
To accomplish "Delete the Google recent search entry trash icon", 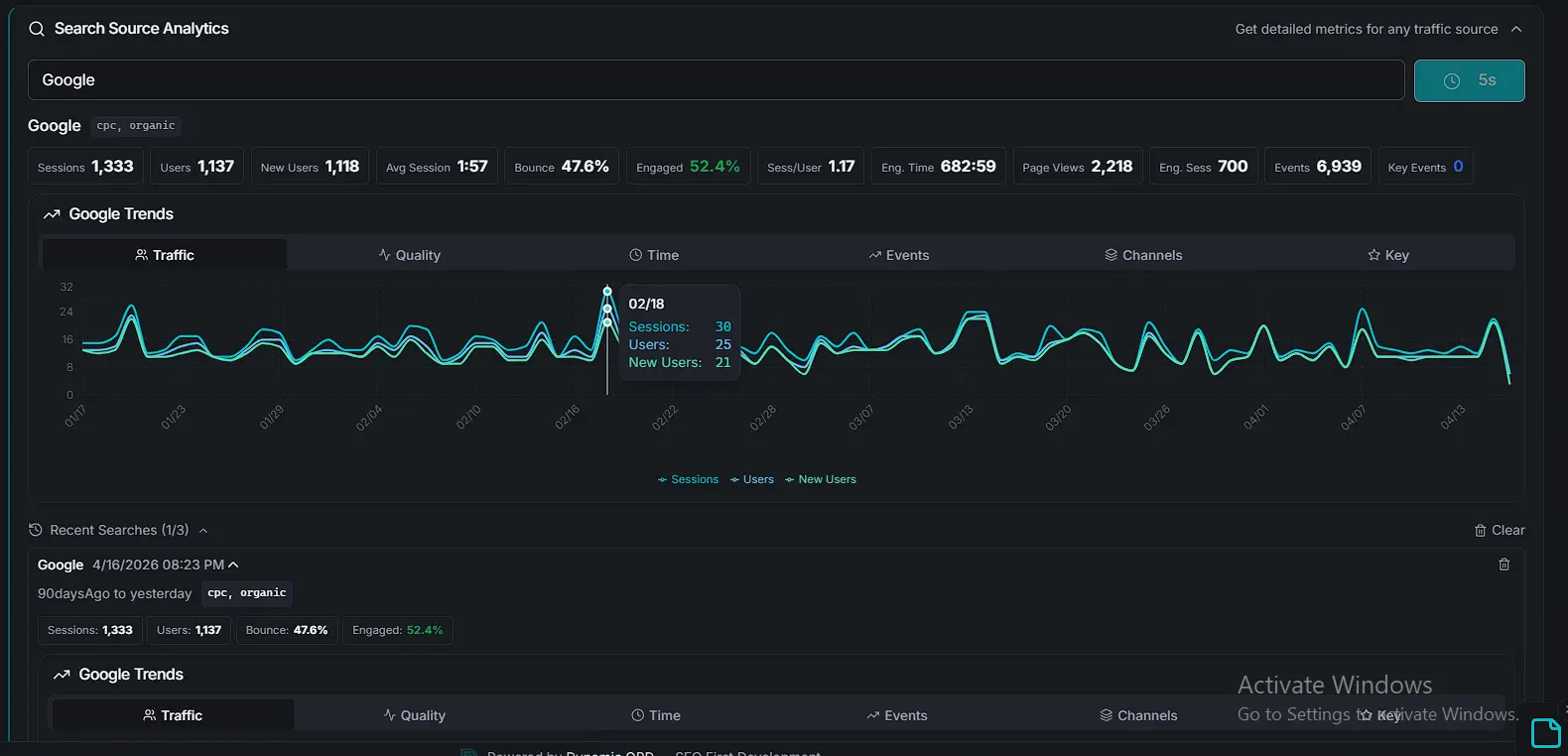I will [x=1503, y=565].
